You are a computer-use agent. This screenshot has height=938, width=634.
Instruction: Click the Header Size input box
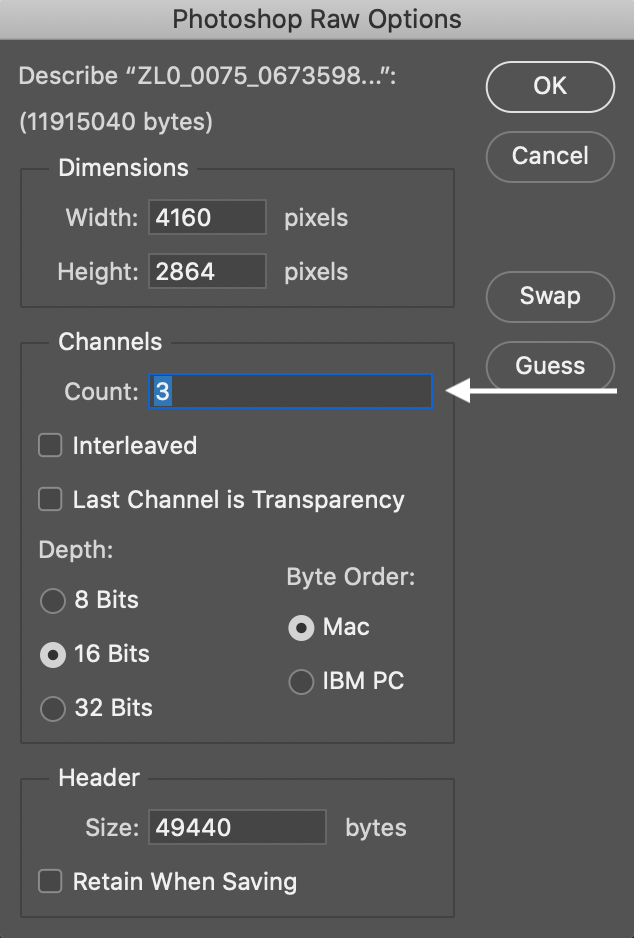coord(238,828)
